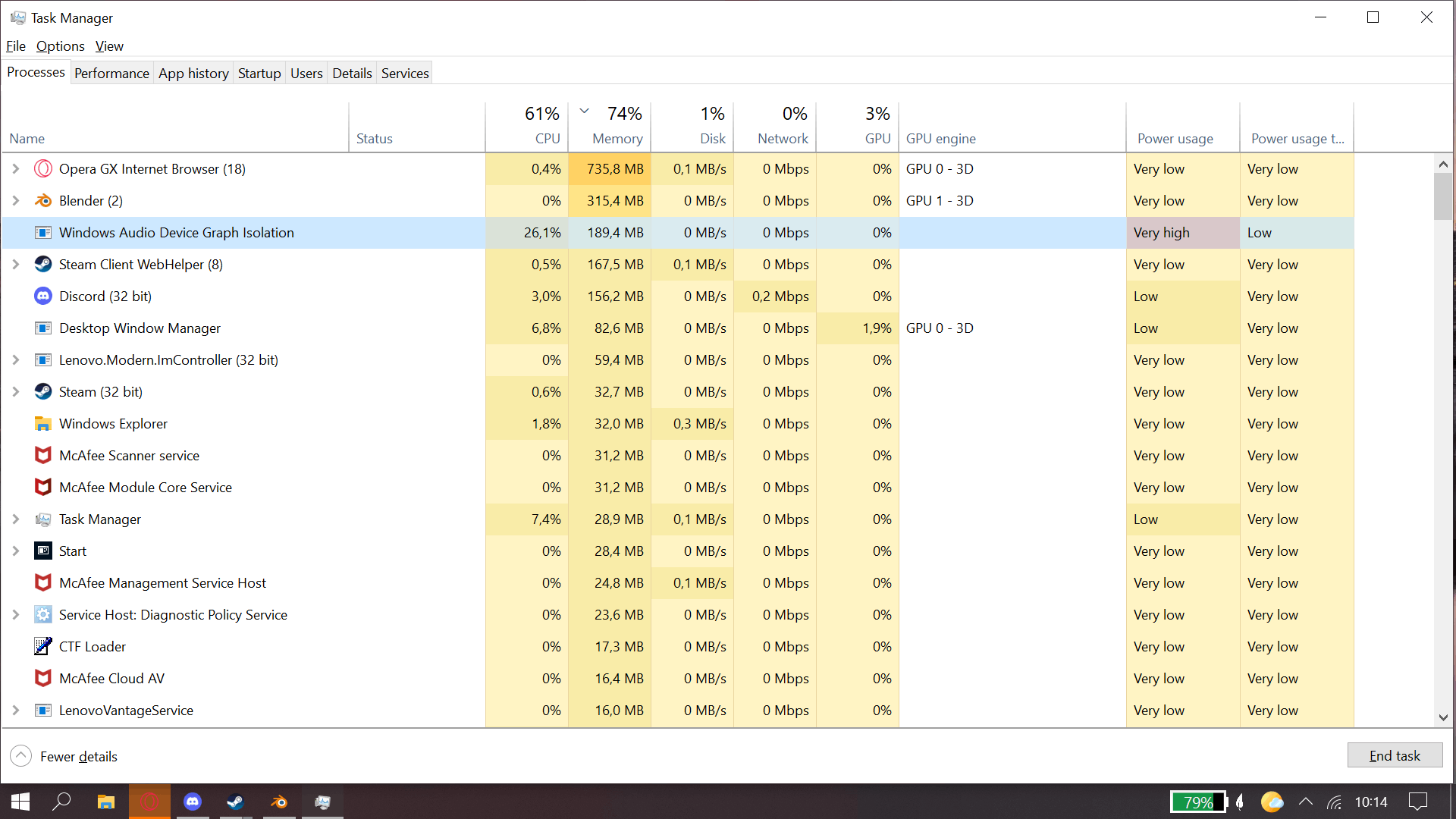This screenshot has height=819, width=1456.
Task: Click the Discord process icon in list
Action: (43, 297)
